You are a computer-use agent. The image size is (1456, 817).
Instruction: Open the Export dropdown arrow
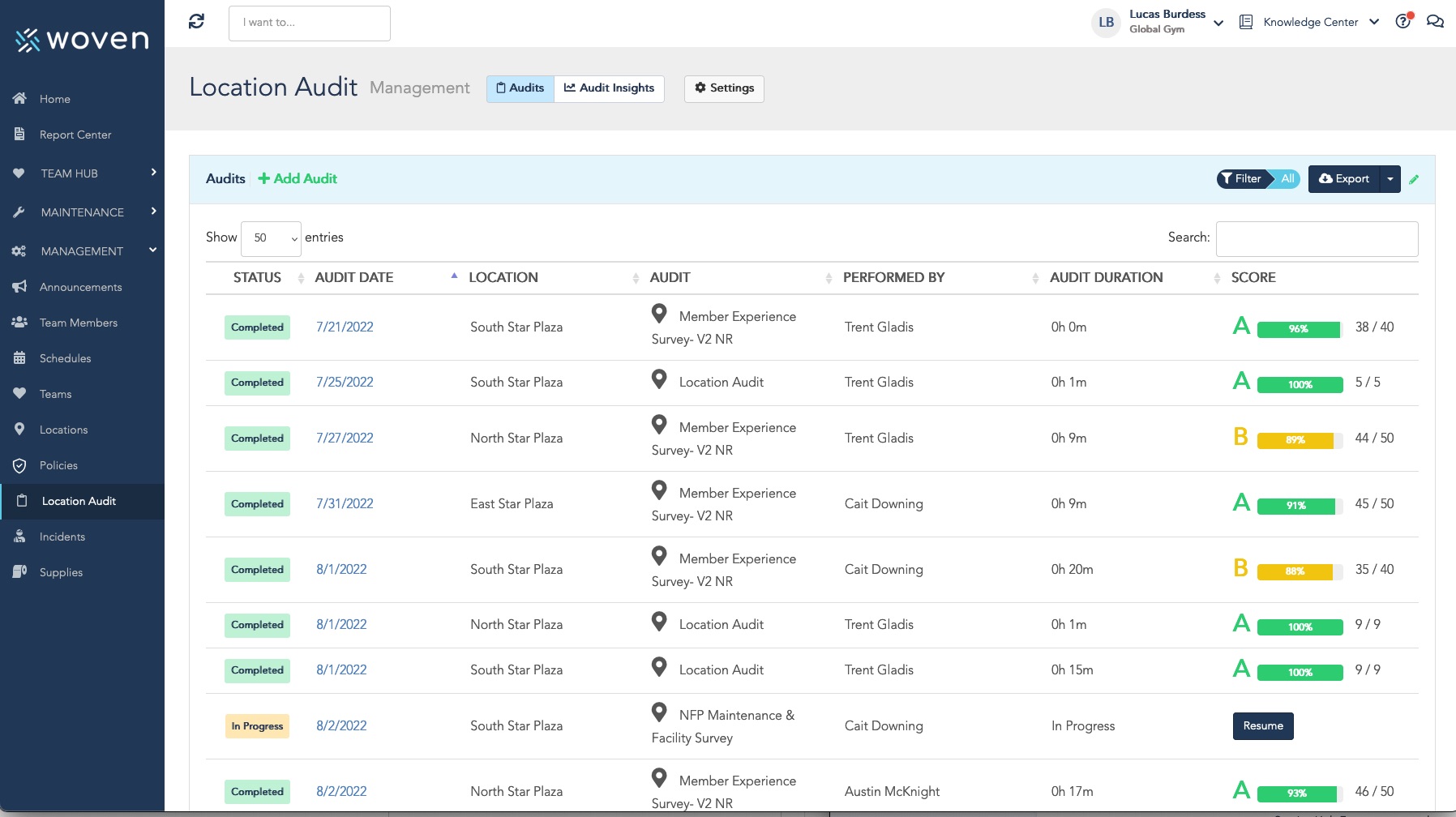pos(1390,179)
